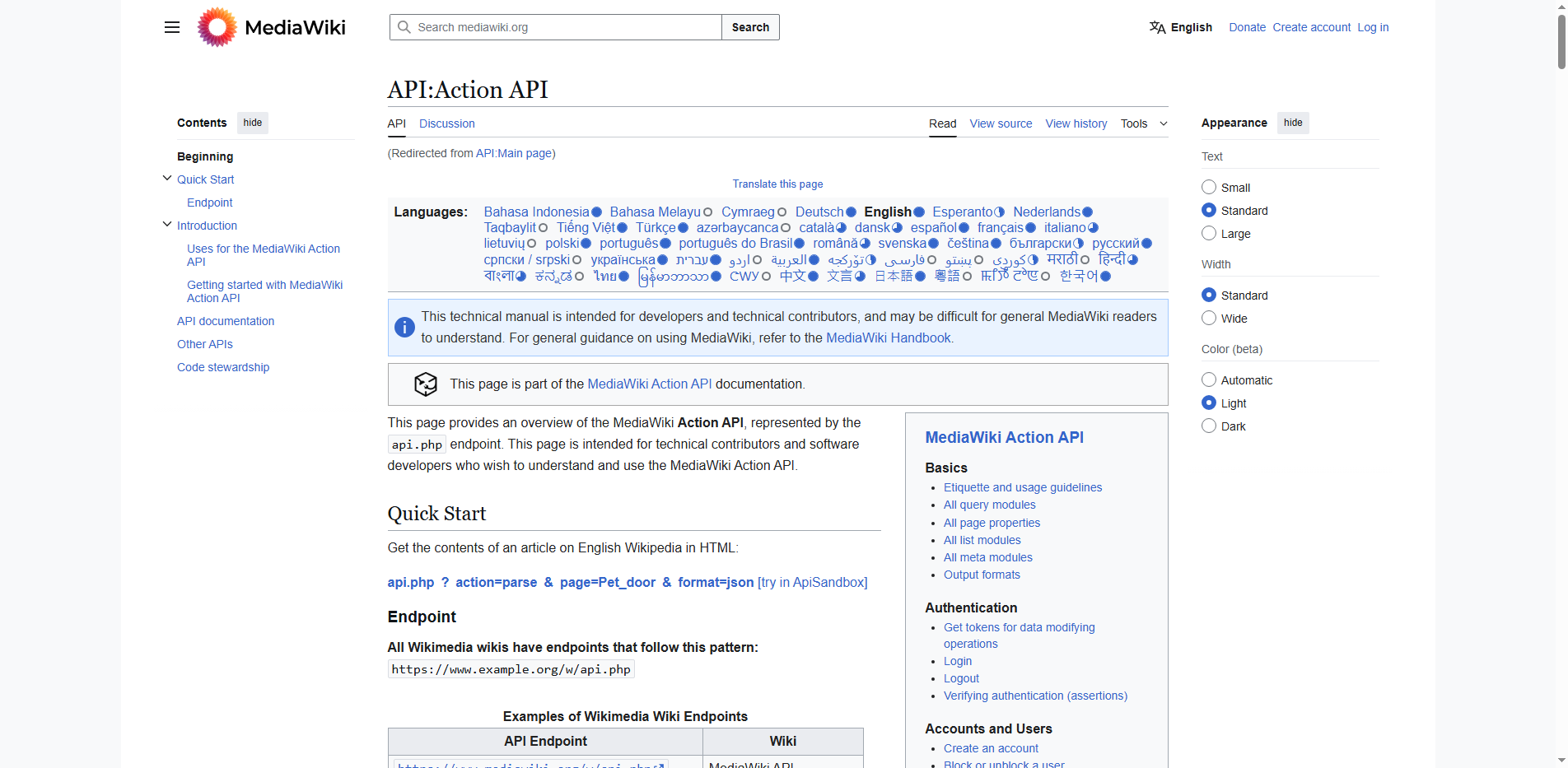The image size is (1568, 768).
Task: Click the magnifying glass in the search bar
Action: 404,27
